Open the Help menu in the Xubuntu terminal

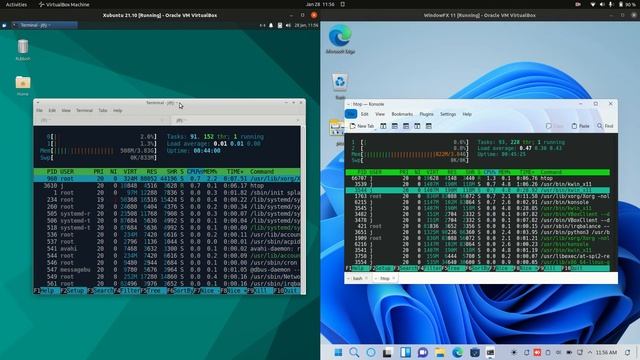point(118,111)
